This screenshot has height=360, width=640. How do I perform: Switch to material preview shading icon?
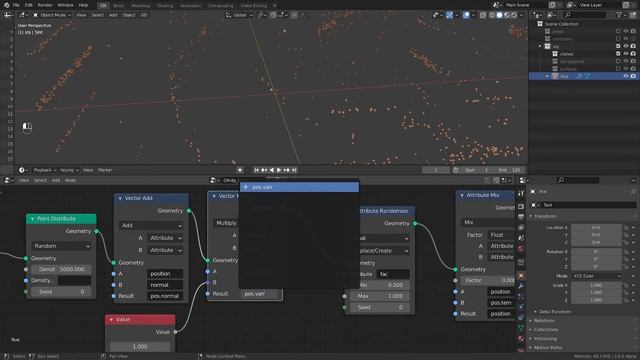(507, 15)
